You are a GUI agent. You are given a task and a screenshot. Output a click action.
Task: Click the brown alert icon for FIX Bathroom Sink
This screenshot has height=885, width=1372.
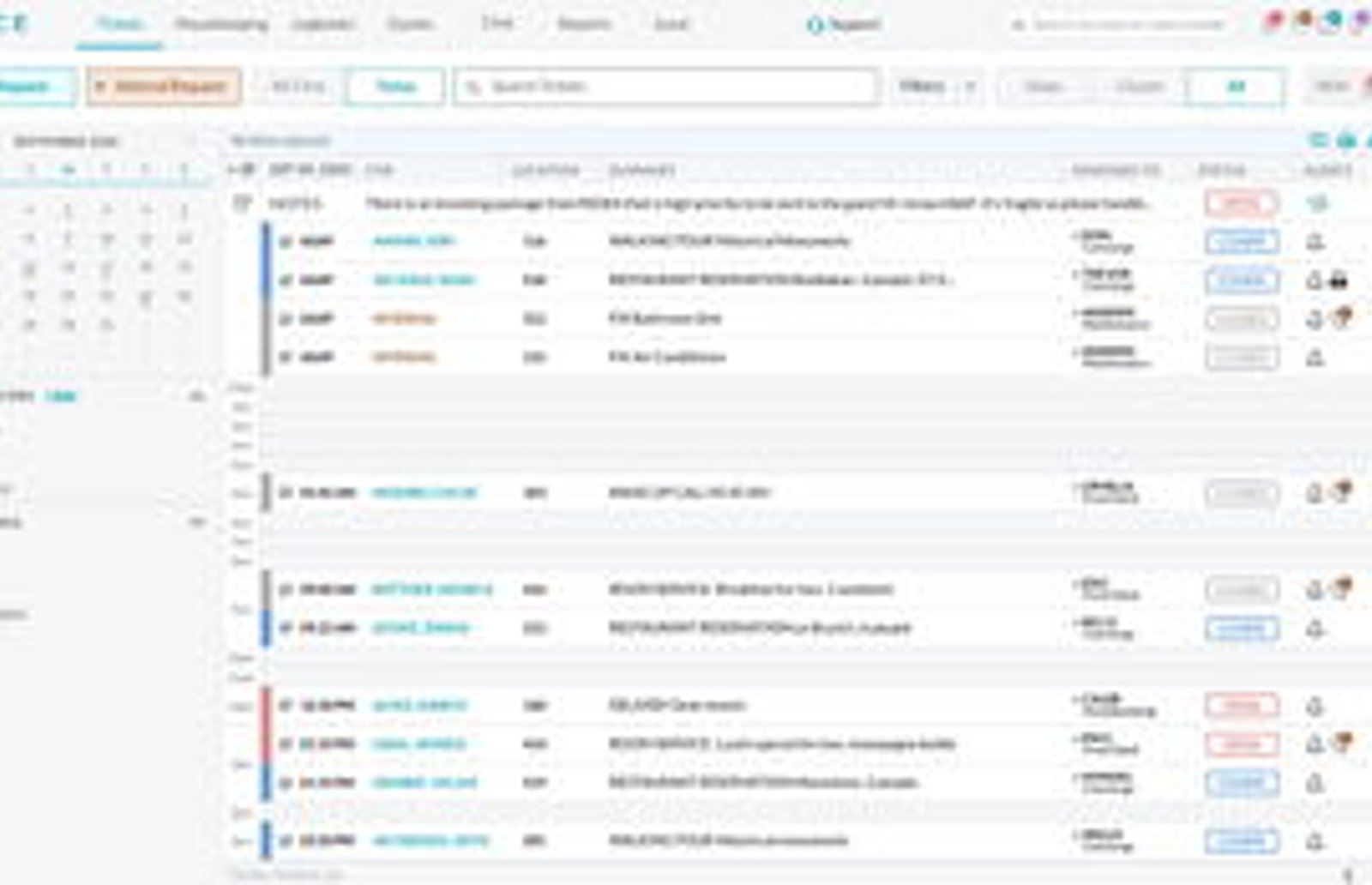(x=1342, y=318)
